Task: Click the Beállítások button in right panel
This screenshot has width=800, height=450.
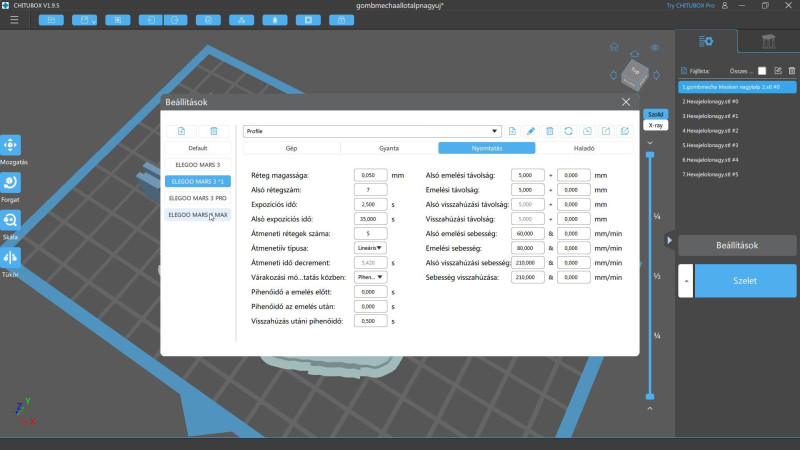Action: (737, 245)
